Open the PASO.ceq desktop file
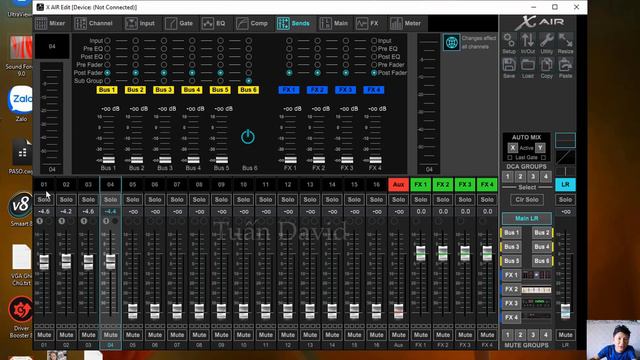The width and height of the screenshot is (640, 360). tap(21, 157)
